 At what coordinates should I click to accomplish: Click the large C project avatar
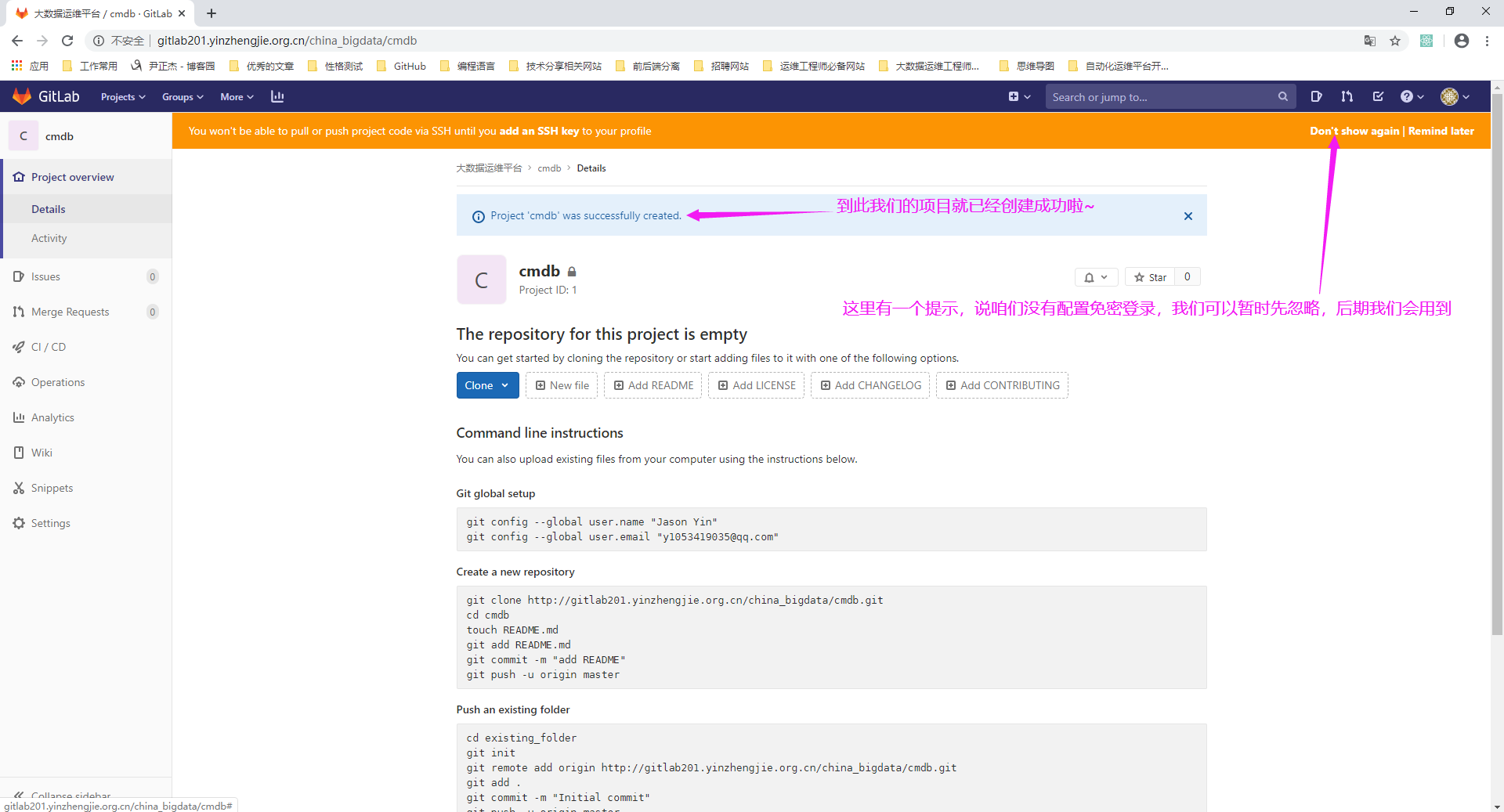coord(481,280)
